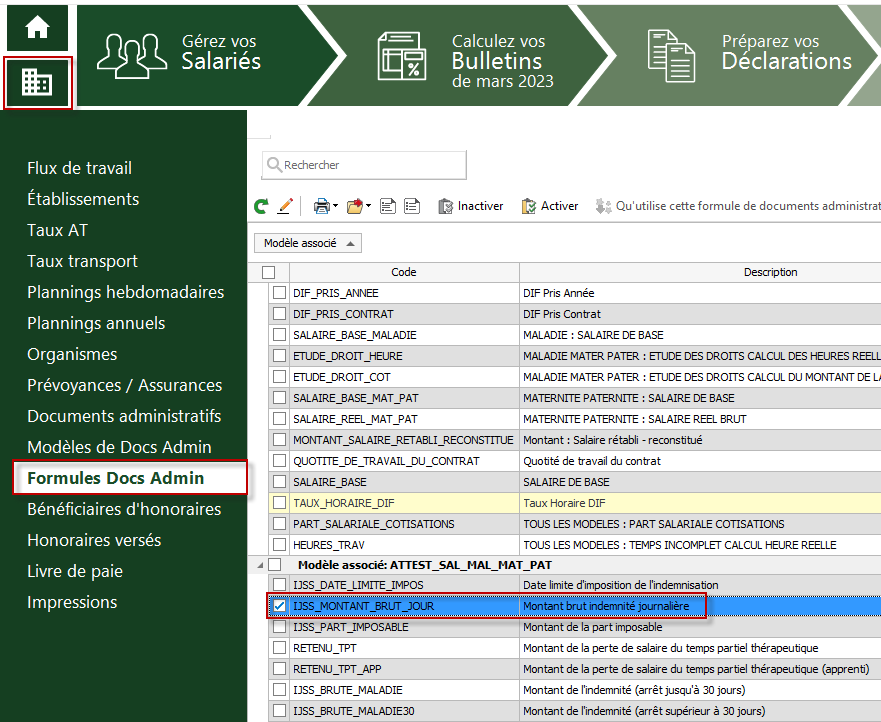
Task: Check the IJSS_BRUTE_MALADIE30 row checkbox
Action: (x=279, y=711)
